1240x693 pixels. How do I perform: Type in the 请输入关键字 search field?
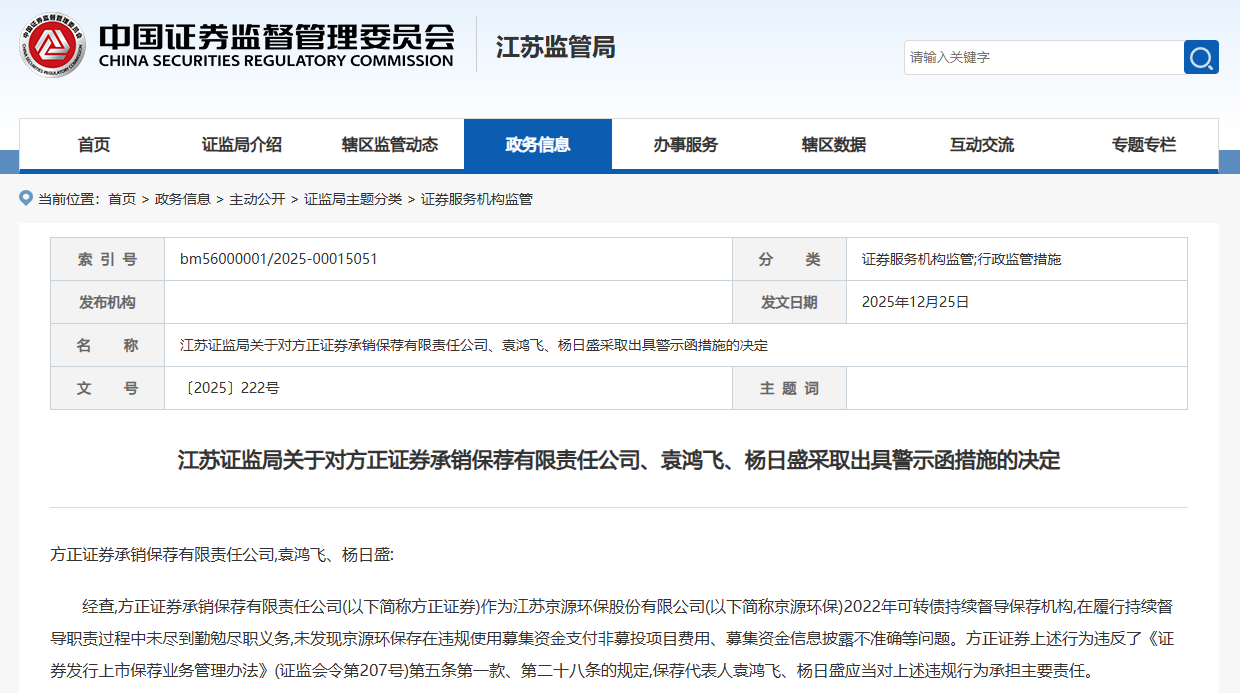pos(1043,57)
